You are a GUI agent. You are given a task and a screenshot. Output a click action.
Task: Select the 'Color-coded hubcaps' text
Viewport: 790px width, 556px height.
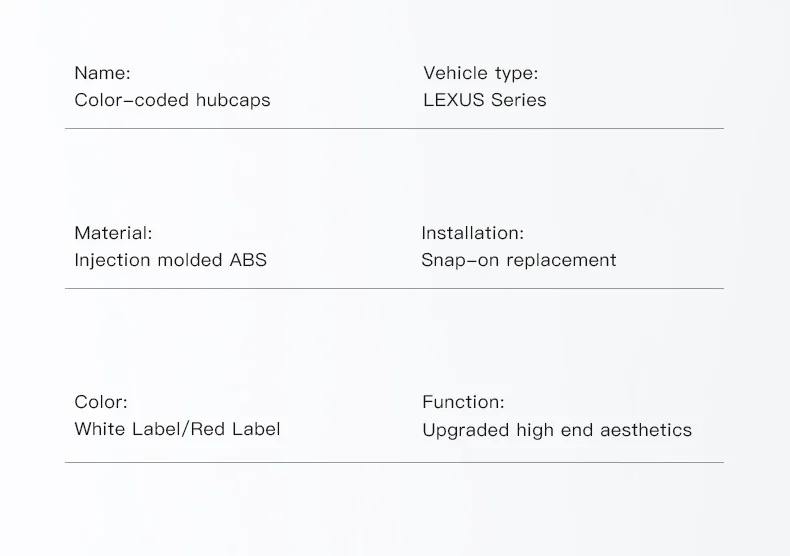(x=172, y=100)
